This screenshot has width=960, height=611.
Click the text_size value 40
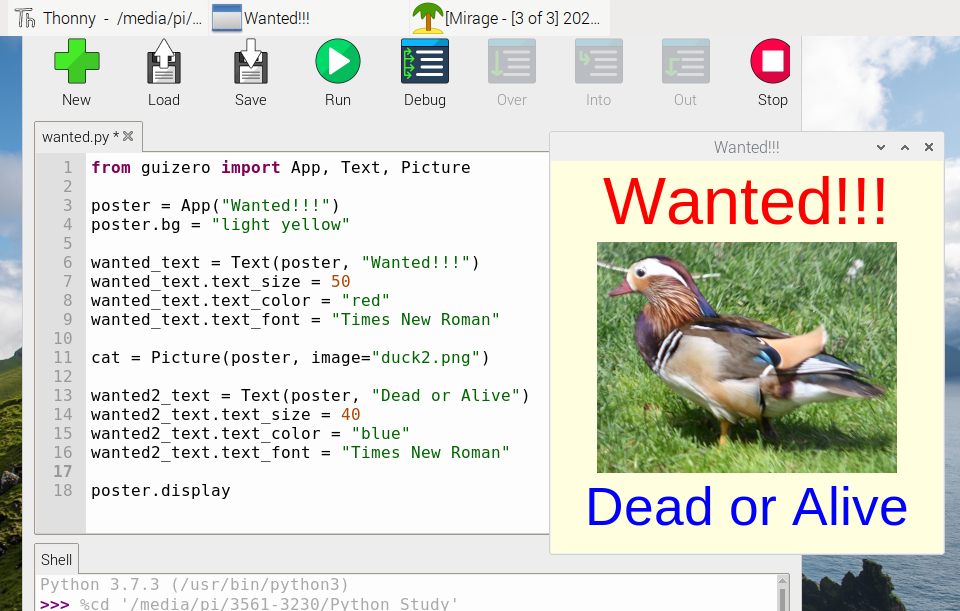click(x=350, y=414)
